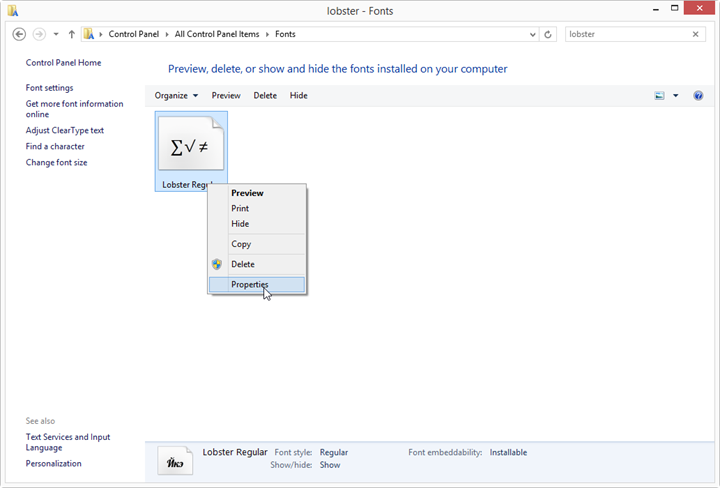Open the recent locations dropdown arrow
The height and width of the screenshot is (488, 720).
click(x=56, y=34)
